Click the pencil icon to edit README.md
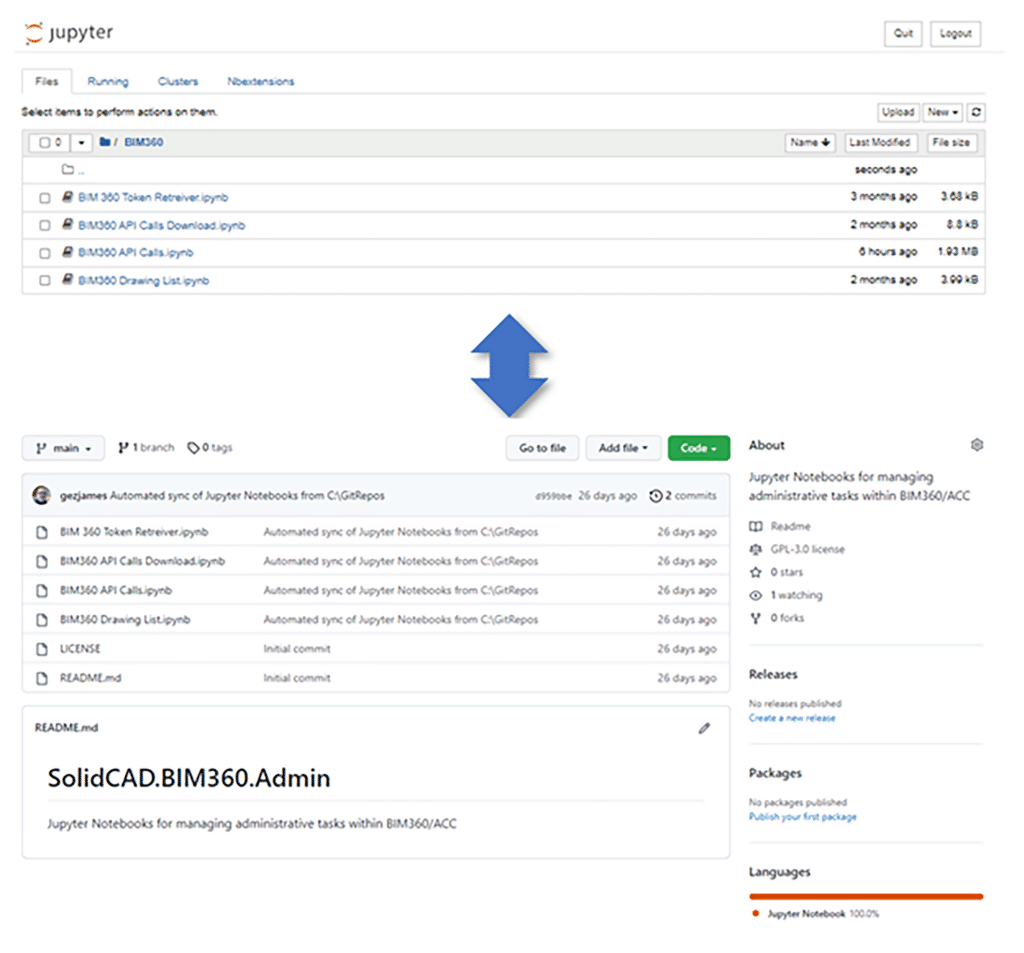 click(704, 729)
